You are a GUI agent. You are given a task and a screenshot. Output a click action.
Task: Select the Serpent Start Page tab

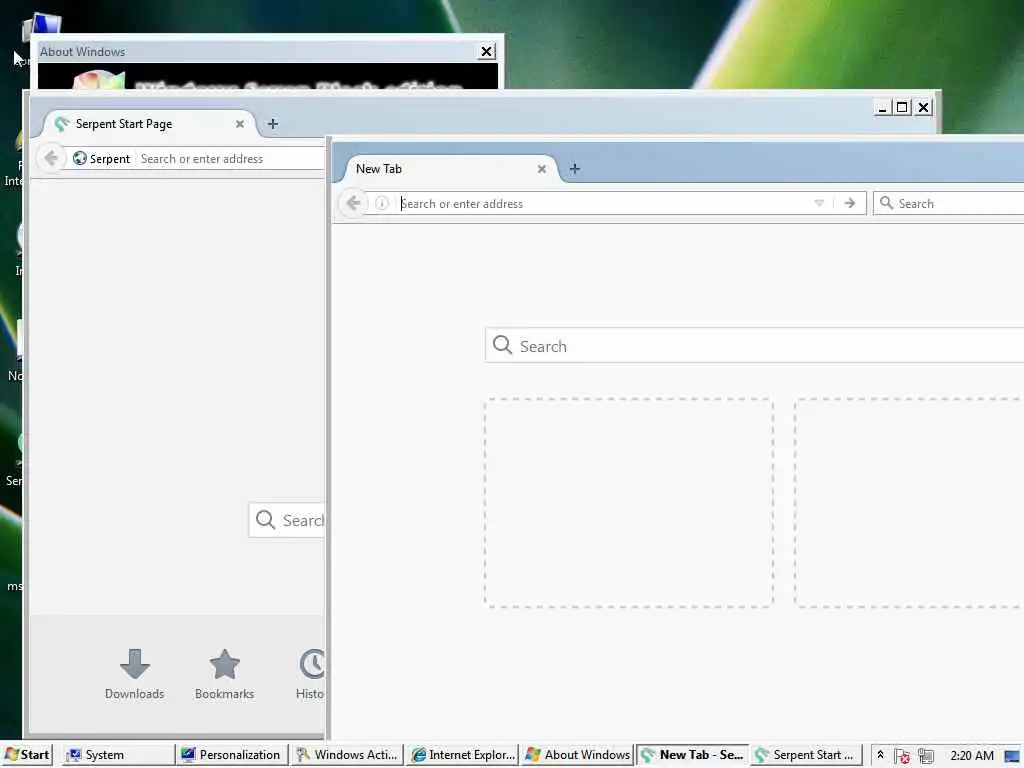coord(150,124)
